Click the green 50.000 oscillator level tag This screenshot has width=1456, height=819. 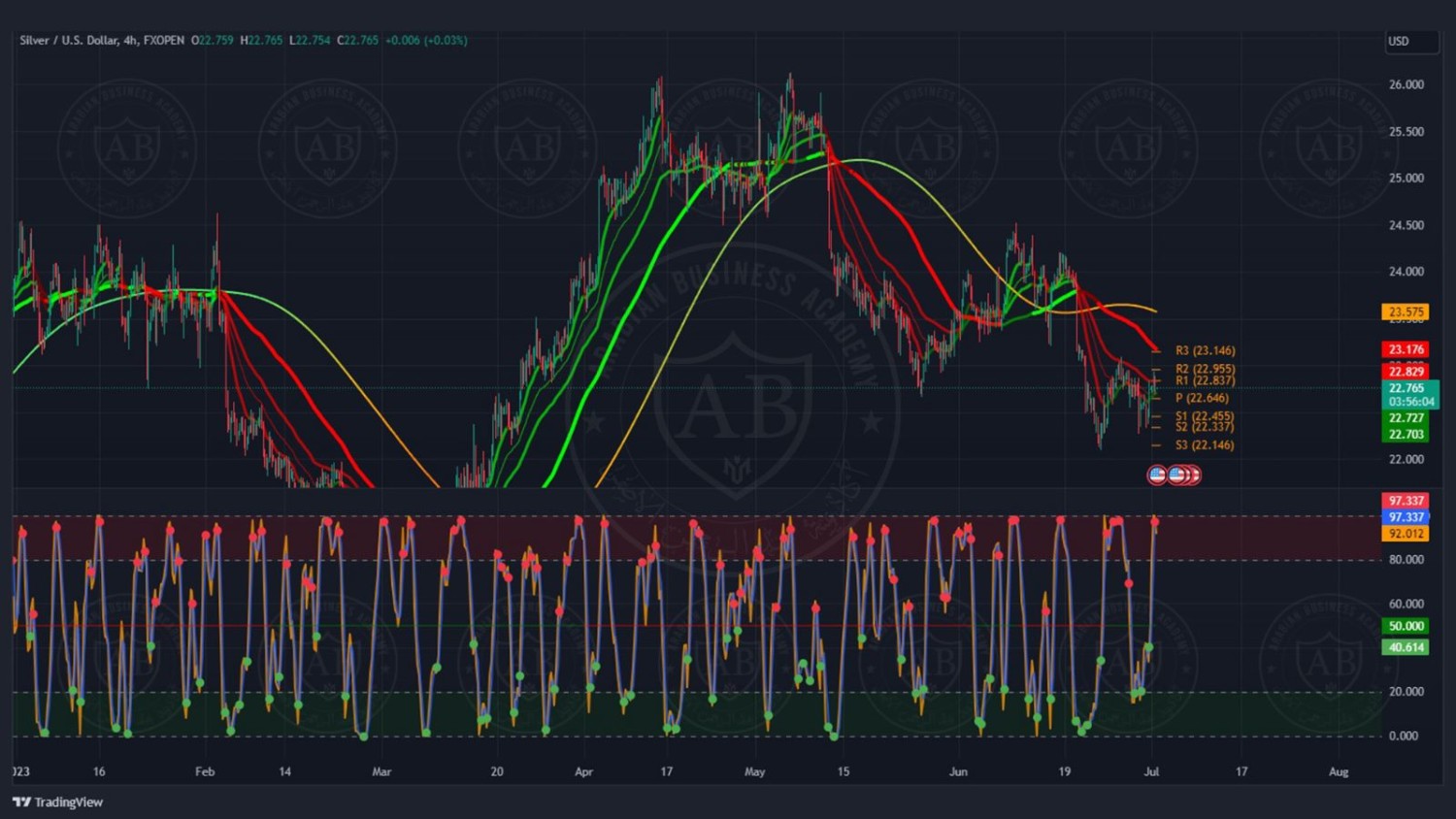click(x=1406, y=627)
